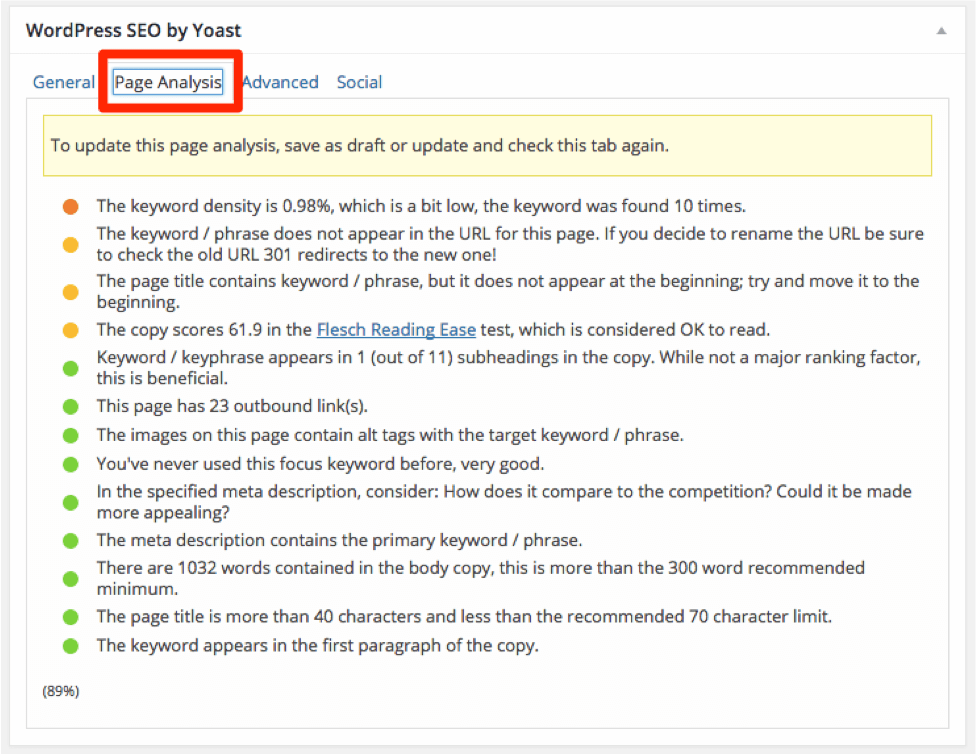Click 'You've never used this focus keyword before' text

pos(320,464)
